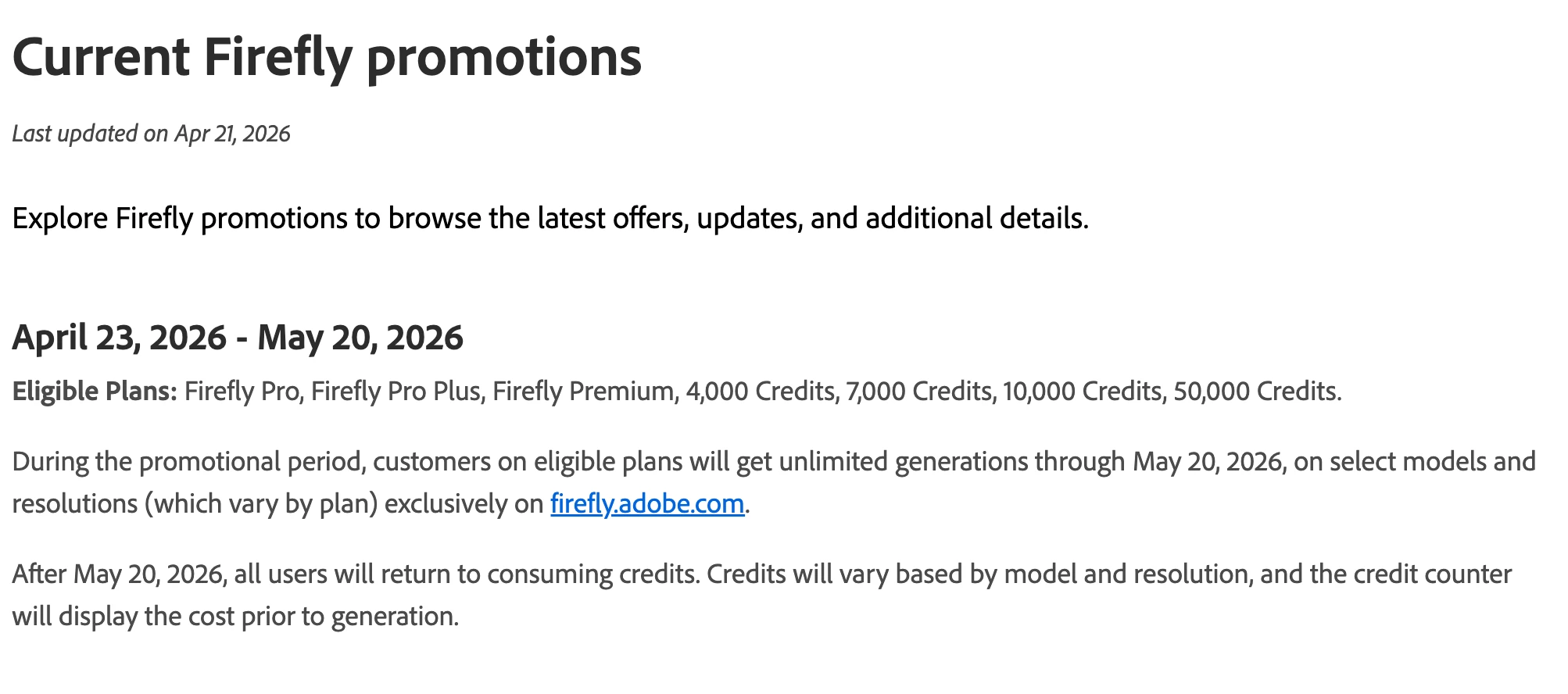Click the Last updated on Apr 21, 2026 text

point(151,134)
